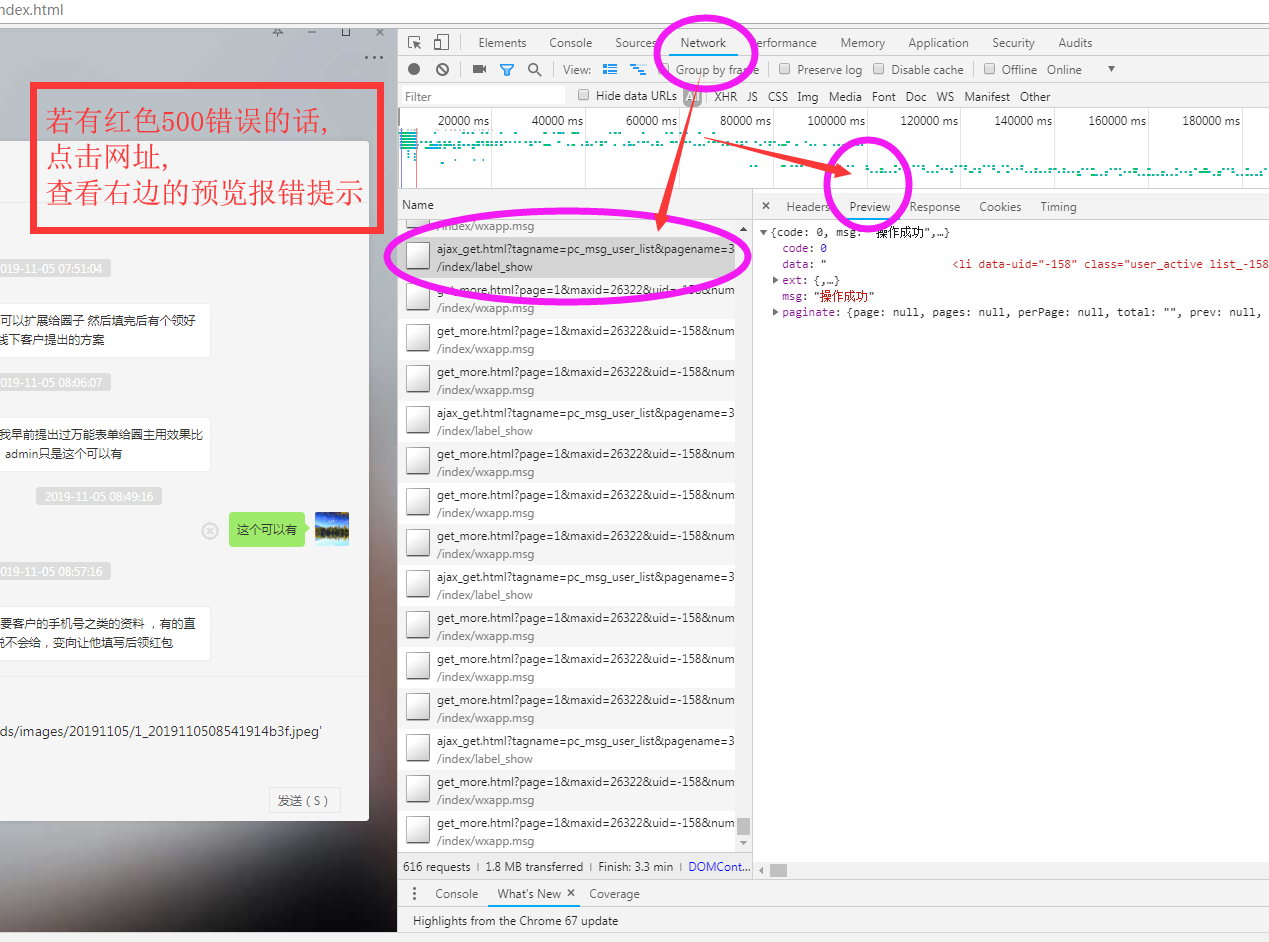This screenshot has width=1269, height=942.
Task: Stop recording the network log
Action: click(x=414, y=70)
